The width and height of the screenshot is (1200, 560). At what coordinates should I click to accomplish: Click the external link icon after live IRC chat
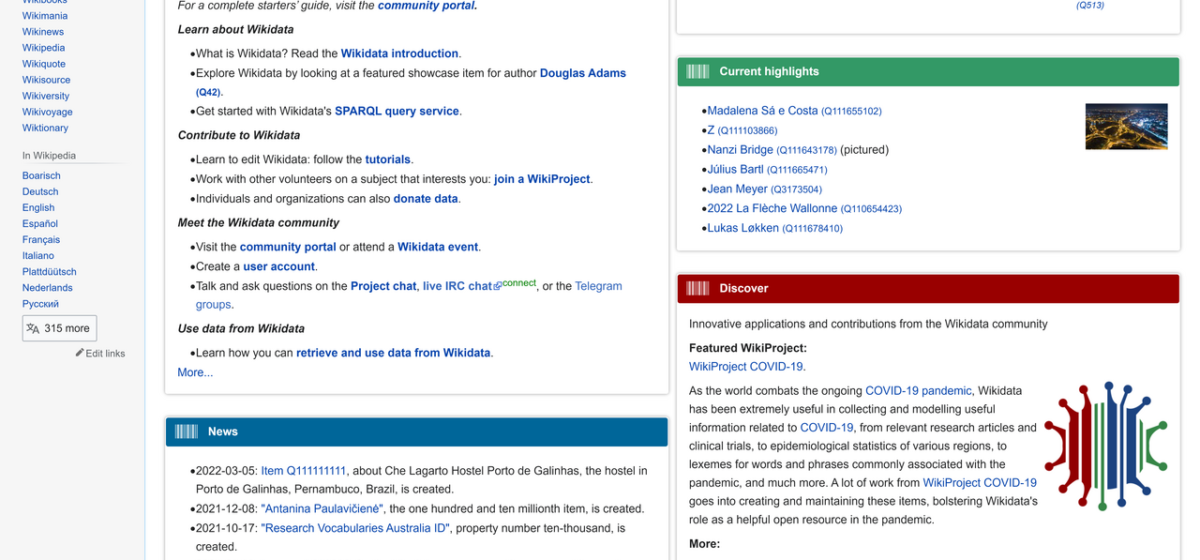point(497,286)
